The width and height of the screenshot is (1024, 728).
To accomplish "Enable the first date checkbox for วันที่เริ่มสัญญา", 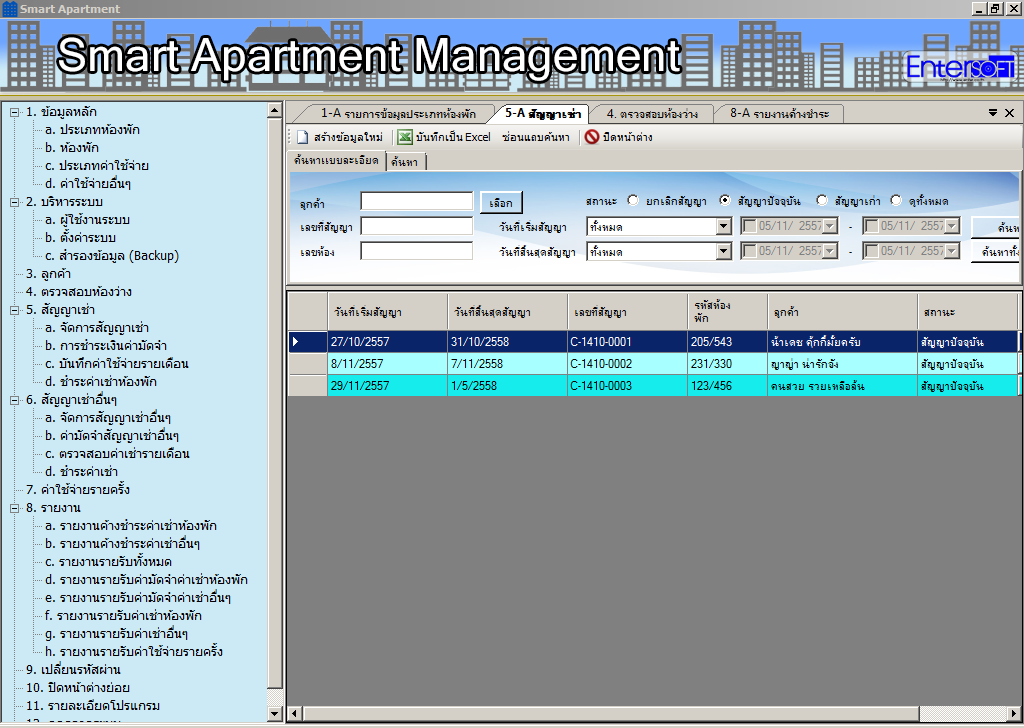I will (x=750, y=226).
